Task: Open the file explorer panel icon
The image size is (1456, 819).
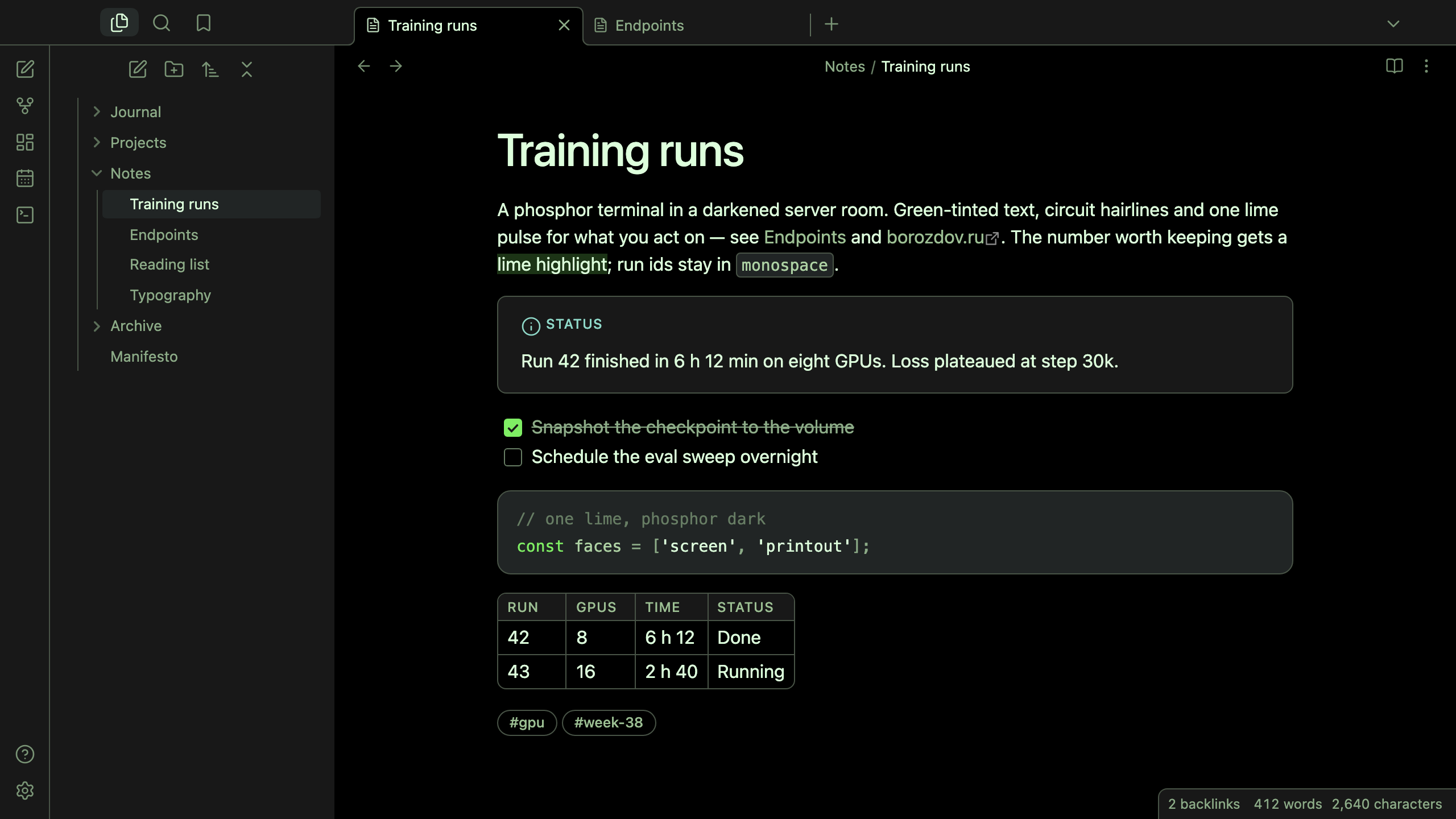Action: 119,23
